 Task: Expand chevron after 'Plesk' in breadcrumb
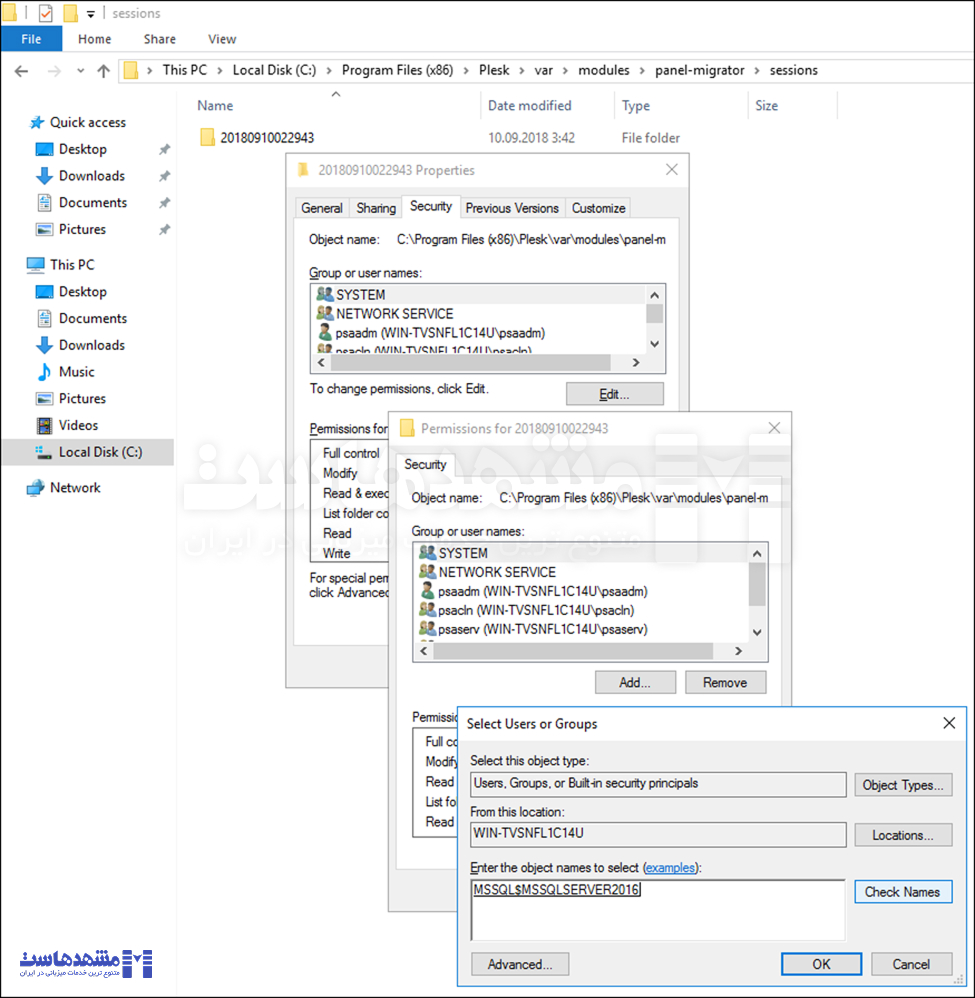(x=522, y=71)
